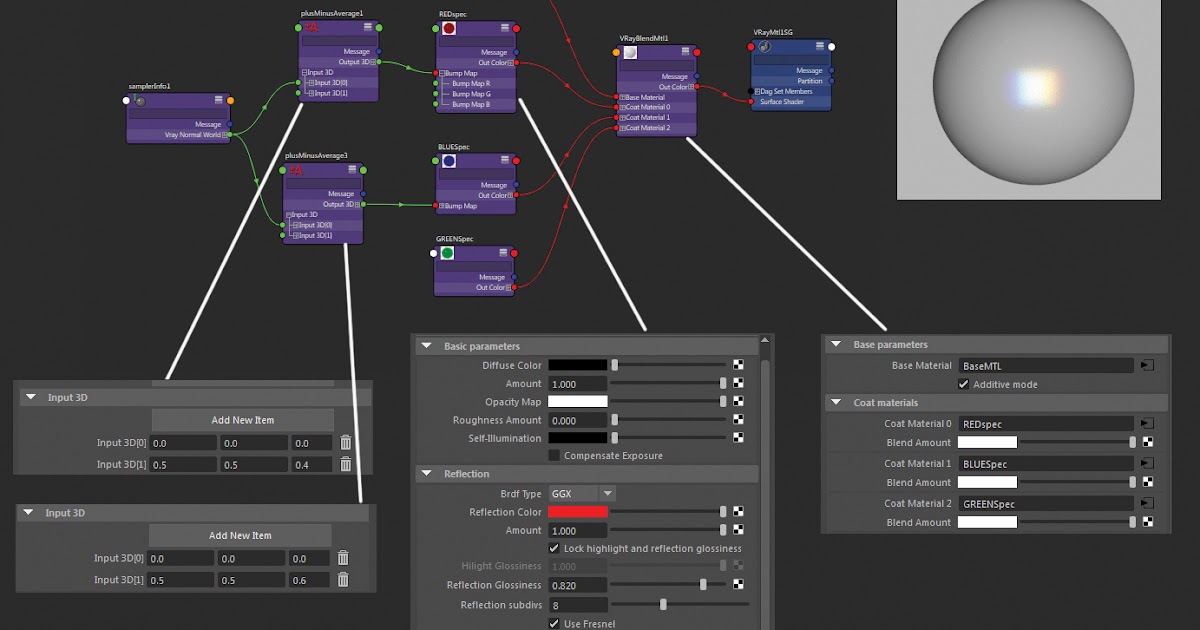
Task: Click the red Reflection Color swatch
Action: click(x=580, y=511)
